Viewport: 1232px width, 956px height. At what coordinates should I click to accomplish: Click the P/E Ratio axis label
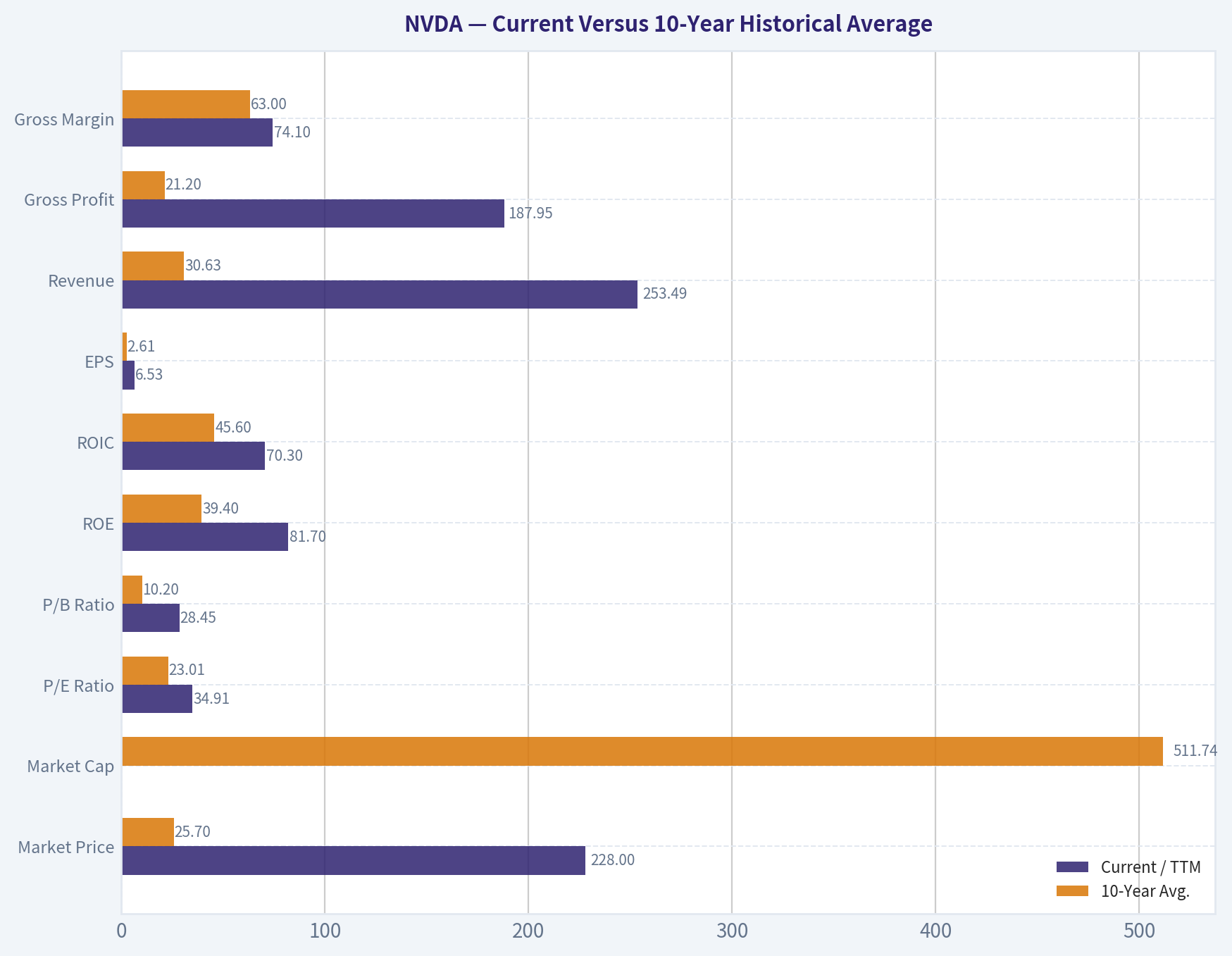[78, 685]
